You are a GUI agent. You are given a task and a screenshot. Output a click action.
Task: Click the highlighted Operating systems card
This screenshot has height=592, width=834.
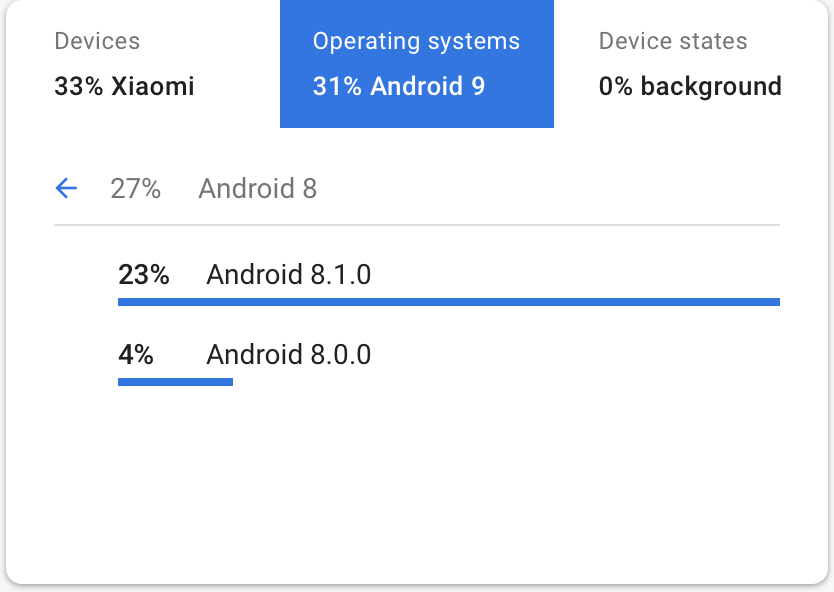pos(416,64)
